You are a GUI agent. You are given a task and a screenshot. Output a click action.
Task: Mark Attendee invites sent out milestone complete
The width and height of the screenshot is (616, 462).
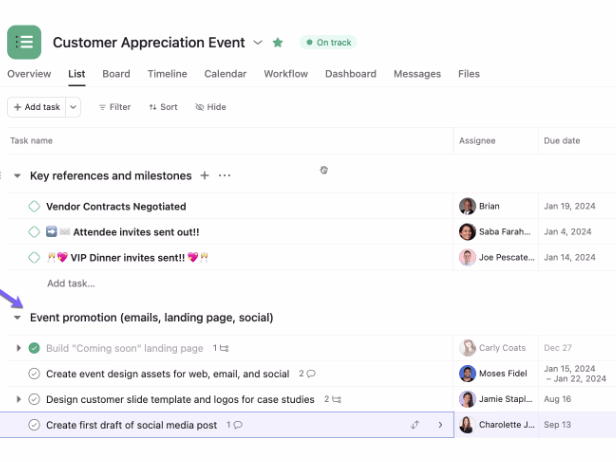(x=34, y=232)
